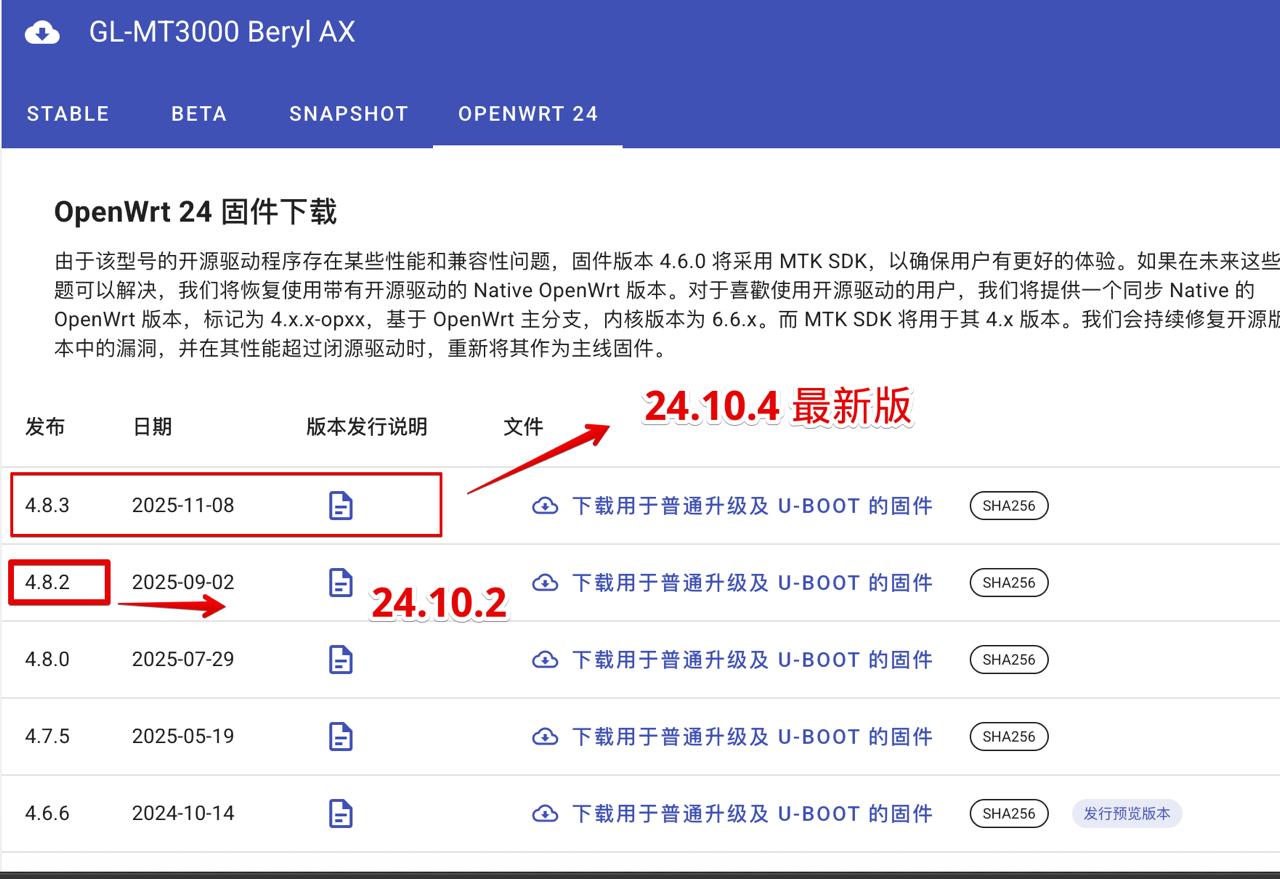Switch to the STABLE tab
Viewport: 1280px width, 879px height.
tap(68, 114)
